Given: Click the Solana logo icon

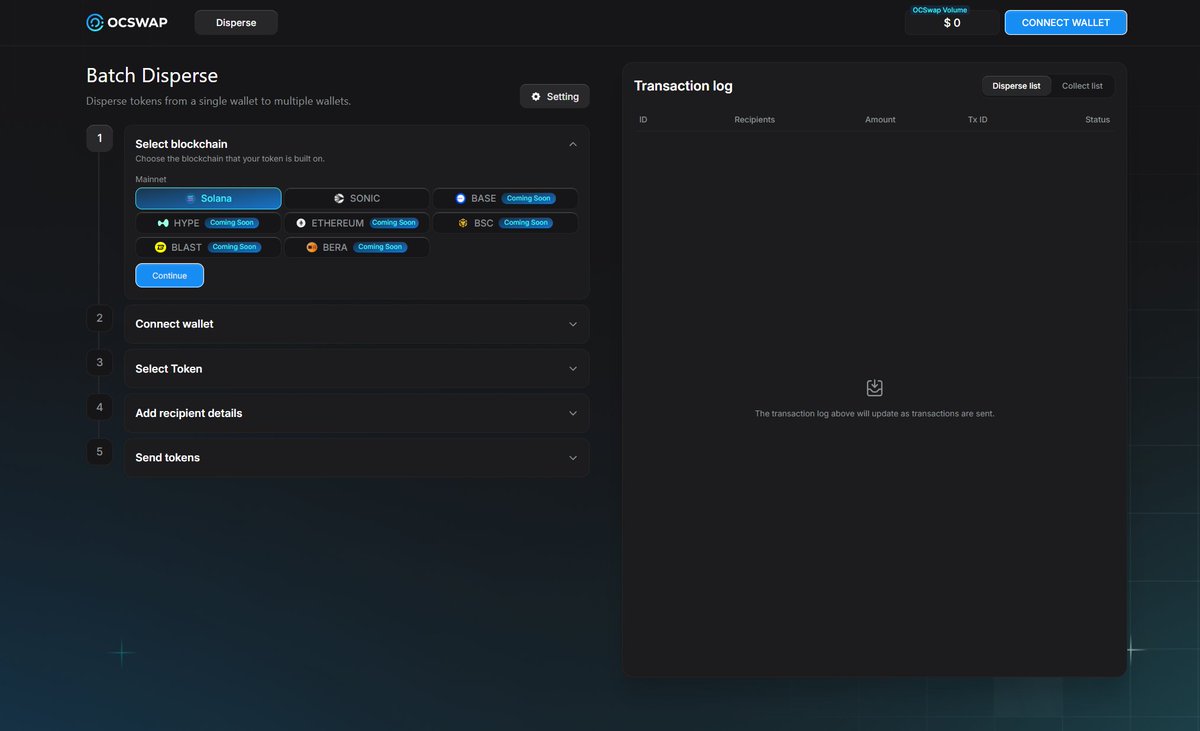Looking at the screenshot, I should (x=190, y=199).
